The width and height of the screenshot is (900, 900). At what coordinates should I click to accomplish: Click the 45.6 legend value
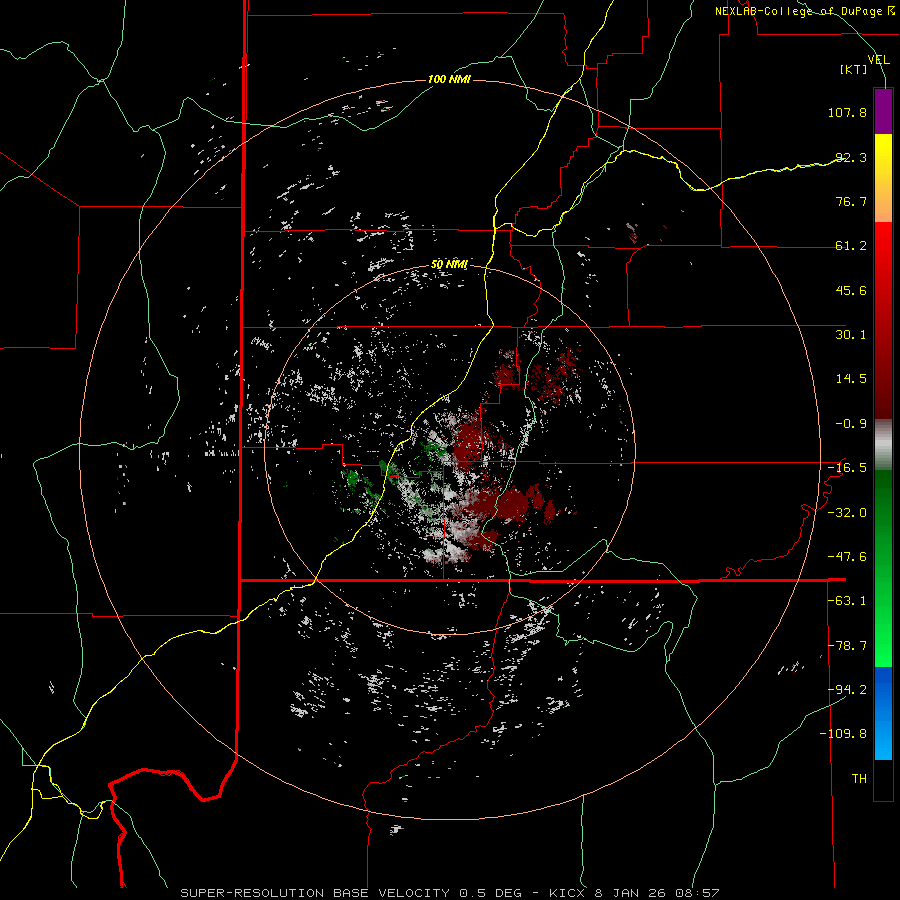851,290
